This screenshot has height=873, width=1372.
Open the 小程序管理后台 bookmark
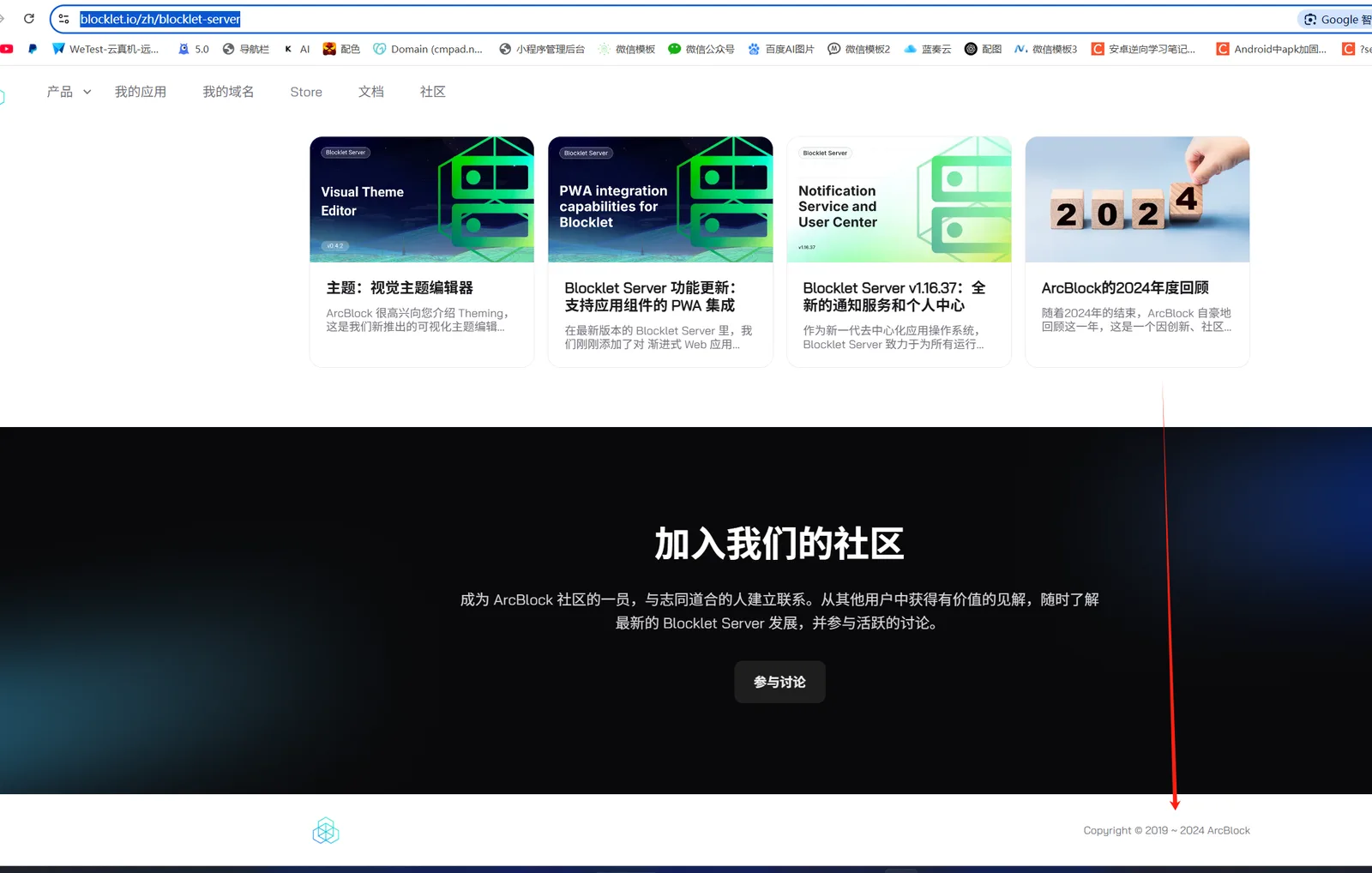(542, 49)
